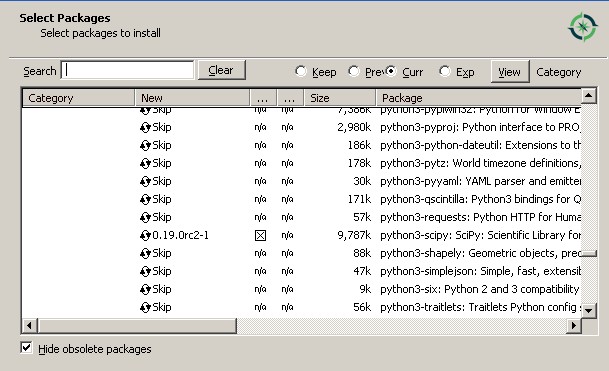Click the vertical scrollbar thumb
This screenshot has width=609, height=371.
pyautogui.click(x=589, y=254)
